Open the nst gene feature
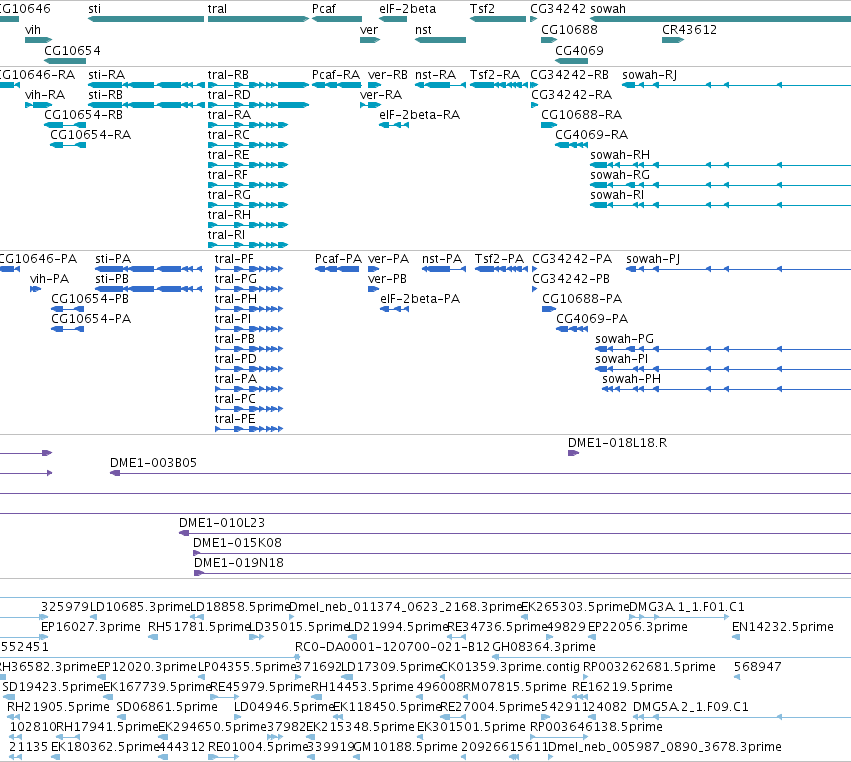The height and width of the screenshot is (762, 851). [x=440, y=40]
